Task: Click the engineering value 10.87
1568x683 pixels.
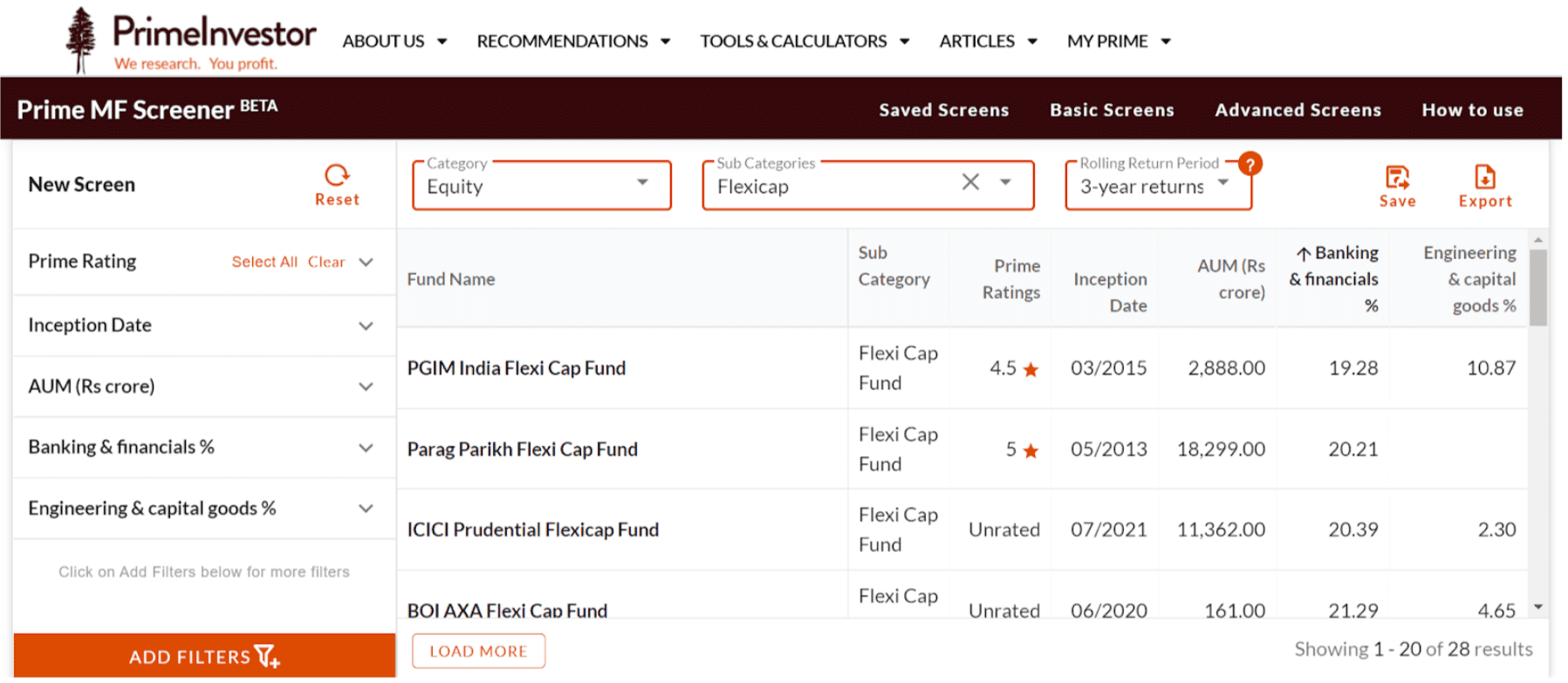Action: tap(1491, 369)
